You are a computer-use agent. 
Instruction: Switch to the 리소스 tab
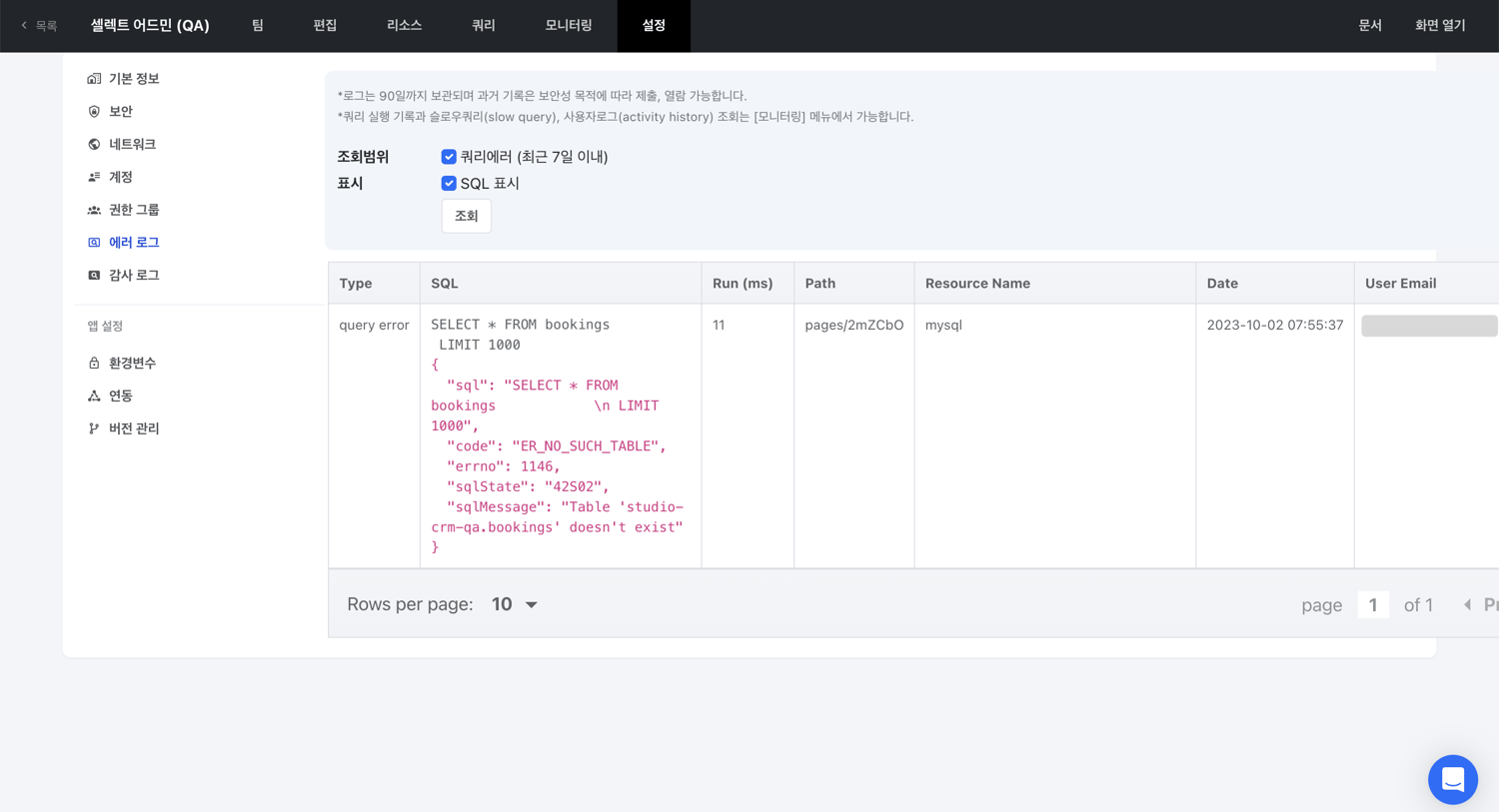404,26
